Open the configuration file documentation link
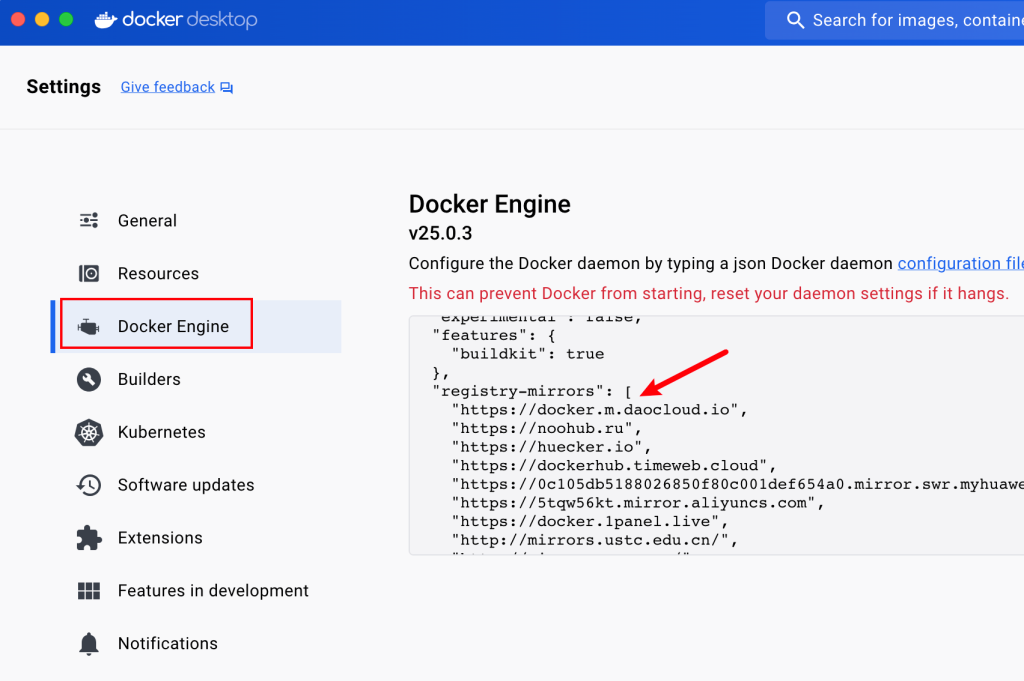1024x681 pixels. point(960,263)
